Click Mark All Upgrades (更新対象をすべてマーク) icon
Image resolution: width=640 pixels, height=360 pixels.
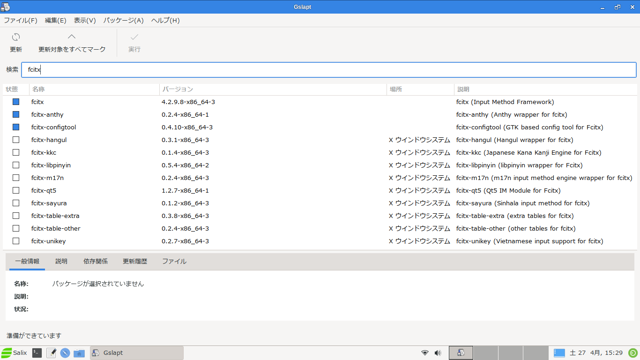[71, 37]
